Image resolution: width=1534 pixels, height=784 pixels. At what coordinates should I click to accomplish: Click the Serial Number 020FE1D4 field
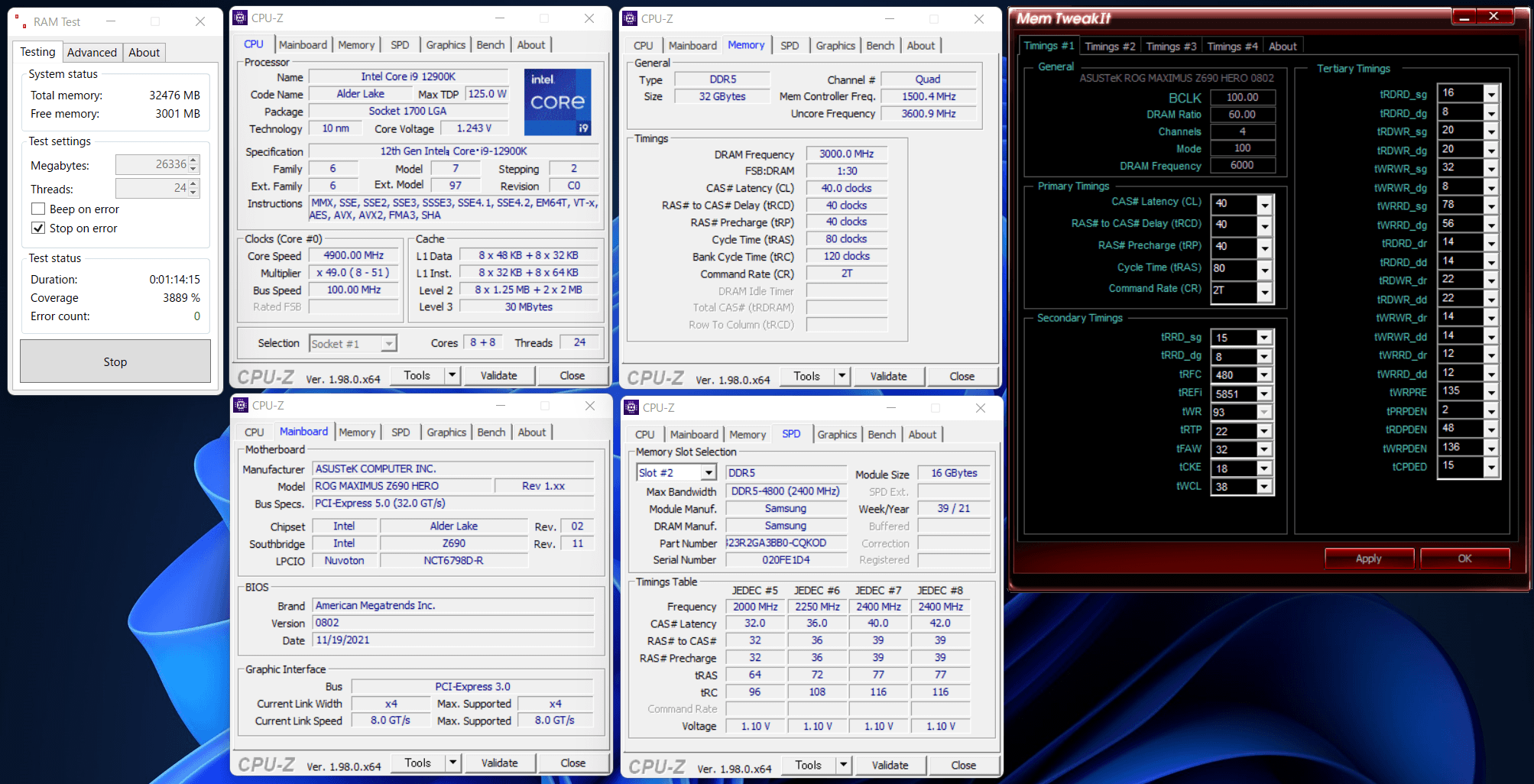point(786,559)
